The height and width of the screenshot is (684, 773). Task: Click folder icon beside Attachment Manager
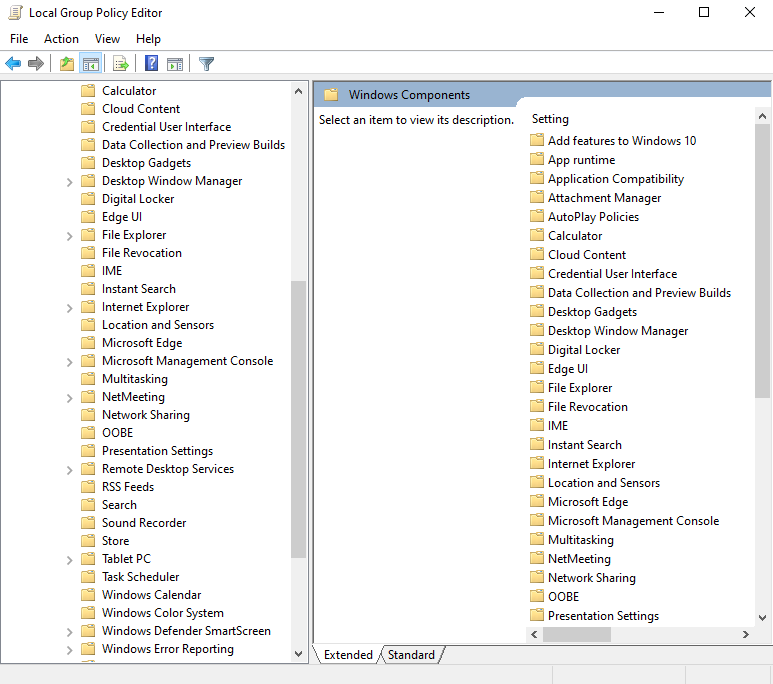(537, 197)
